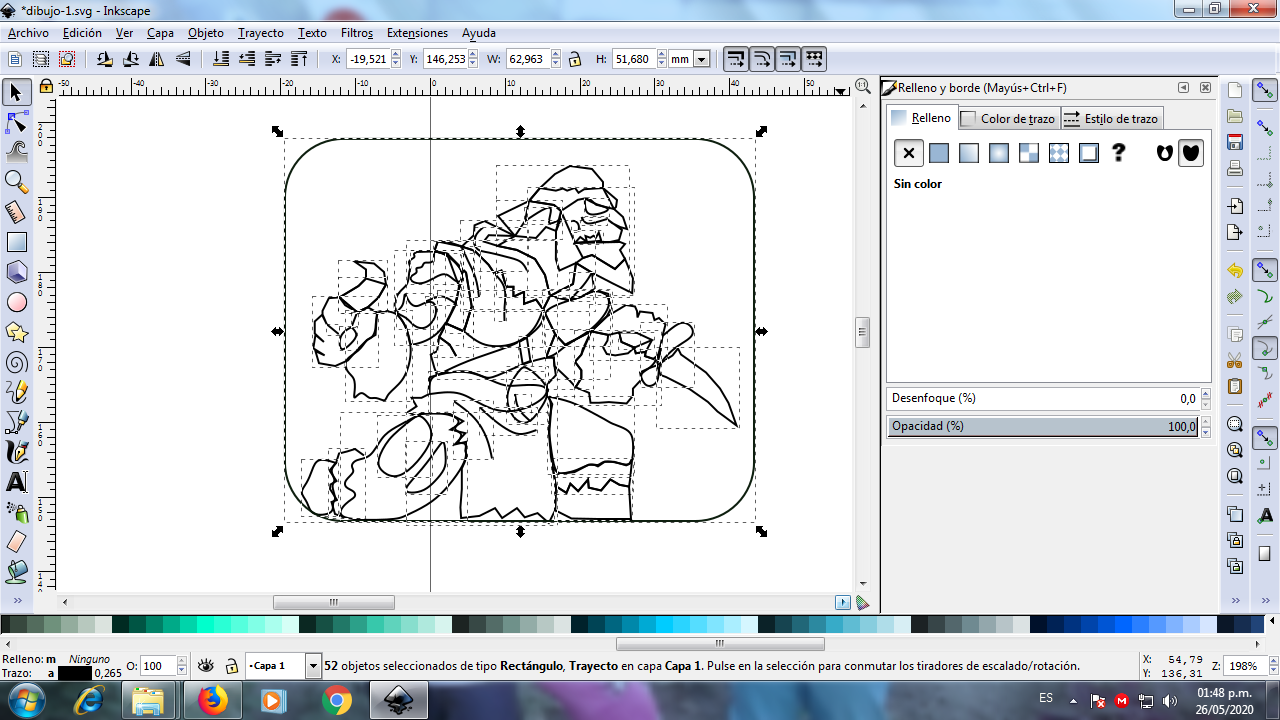Lower selection one step
This screenshot has height=720, width=1280.
coord(246,59)
